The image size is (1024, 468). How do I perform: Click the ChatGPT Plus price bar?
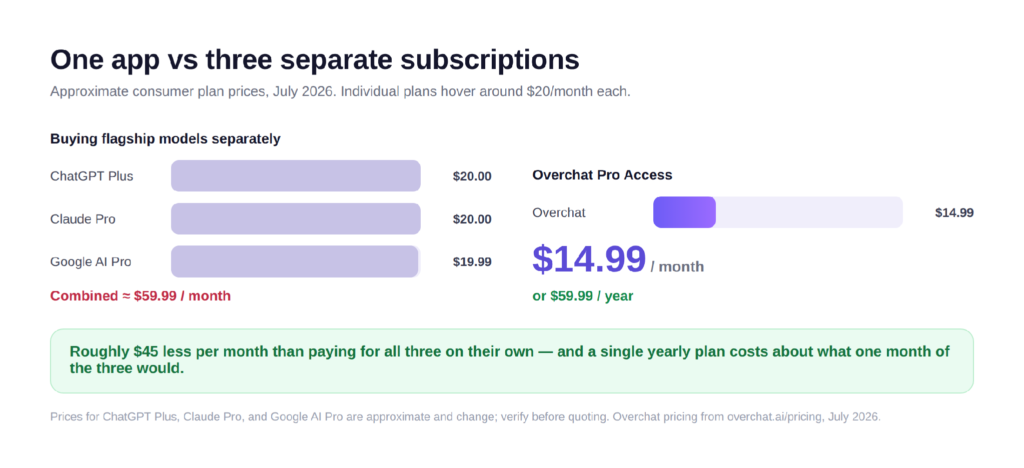click(295, 176)
